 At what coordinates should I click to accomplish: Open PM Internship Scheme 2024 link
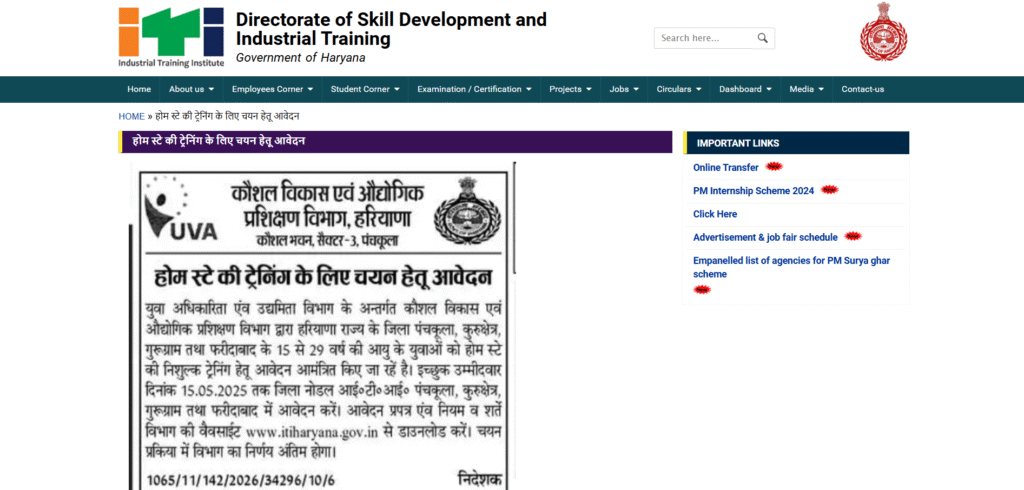click(x=753, y=190)
